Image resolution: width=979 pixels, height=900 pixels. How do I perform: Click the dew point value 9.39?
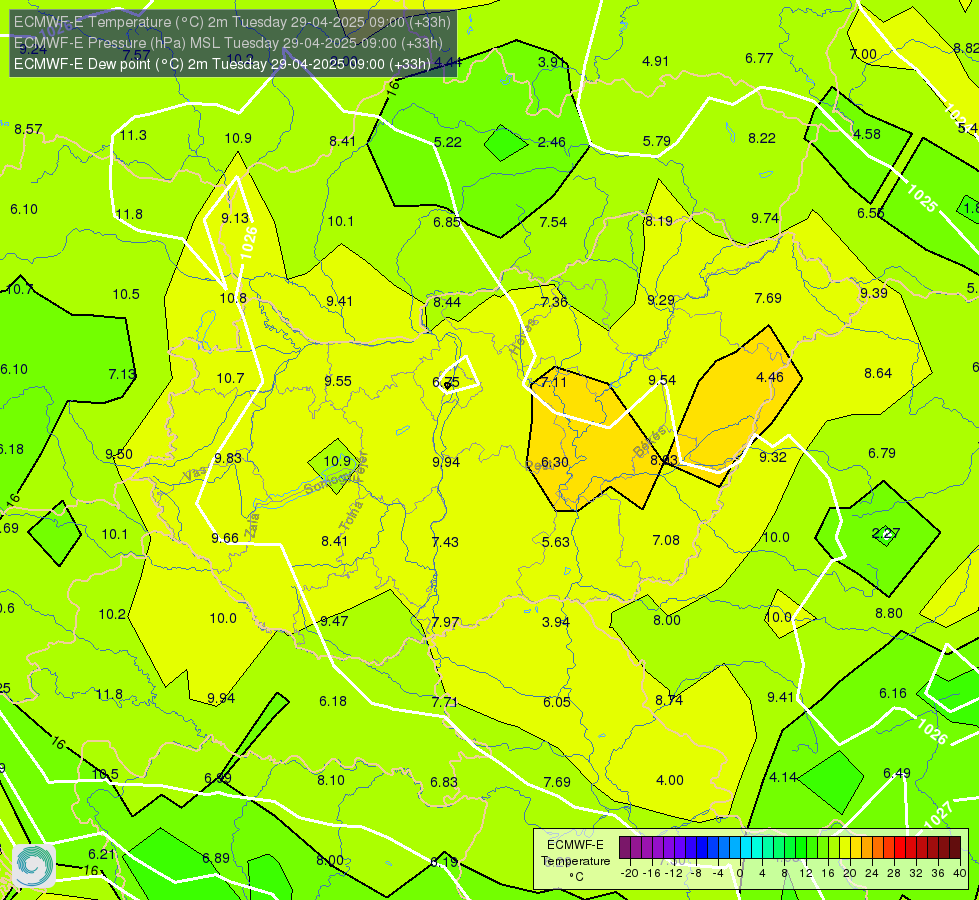point(873,293)
